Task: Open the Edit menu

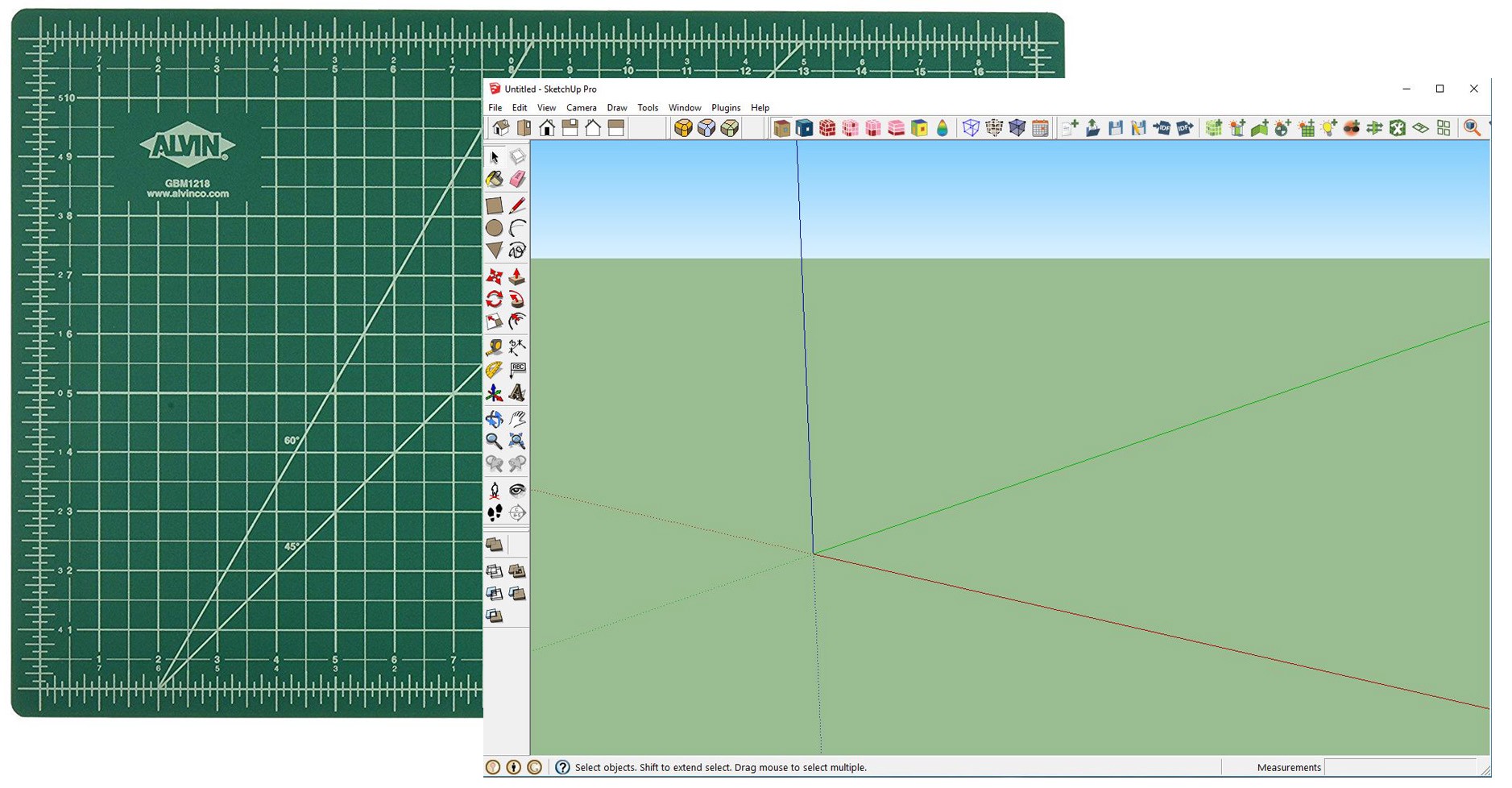Action: (520, 108)
